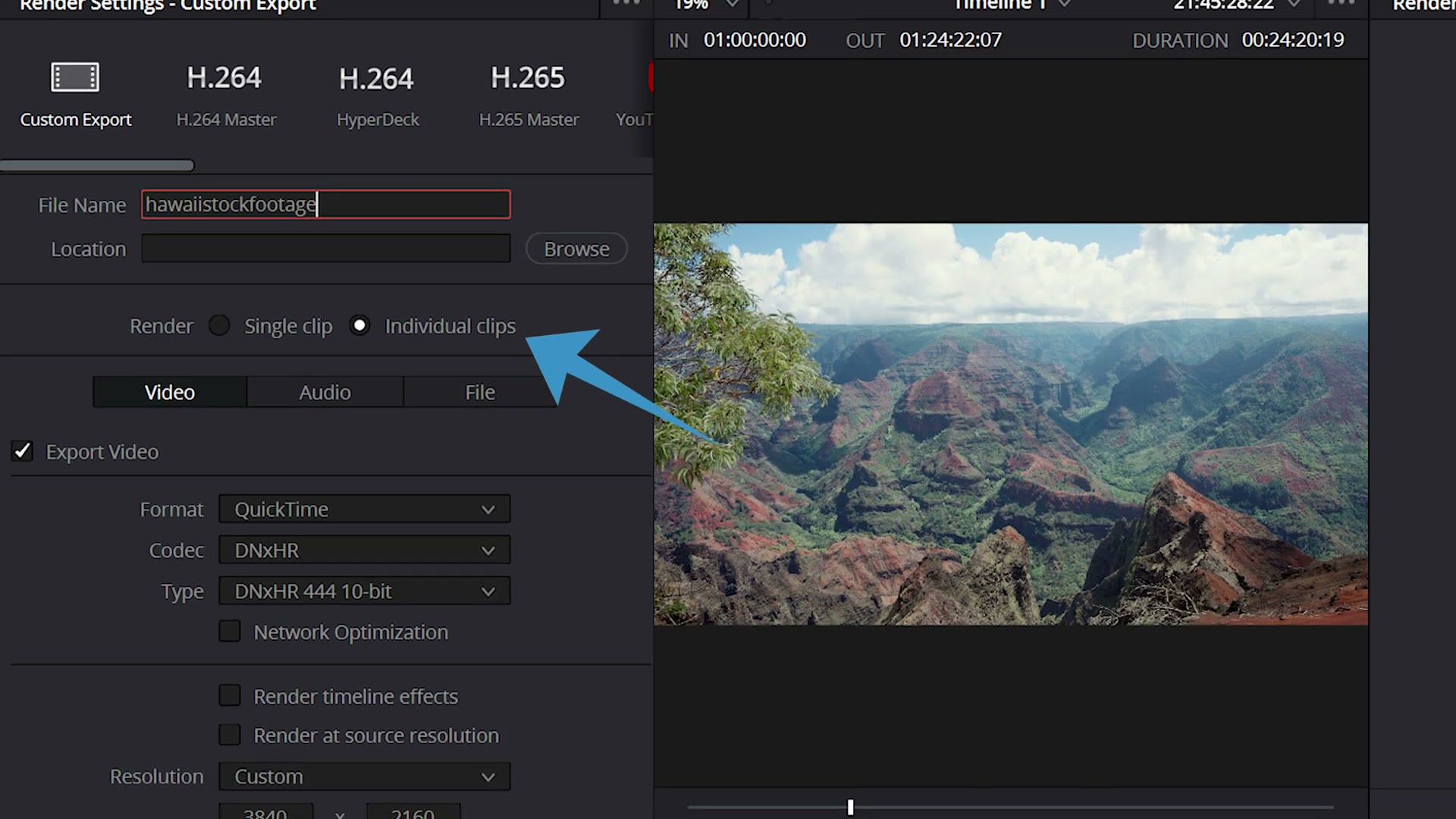
Task: Enable Render timeline effects checkbox
Action: pyautogui.click(x=230, y=695)
